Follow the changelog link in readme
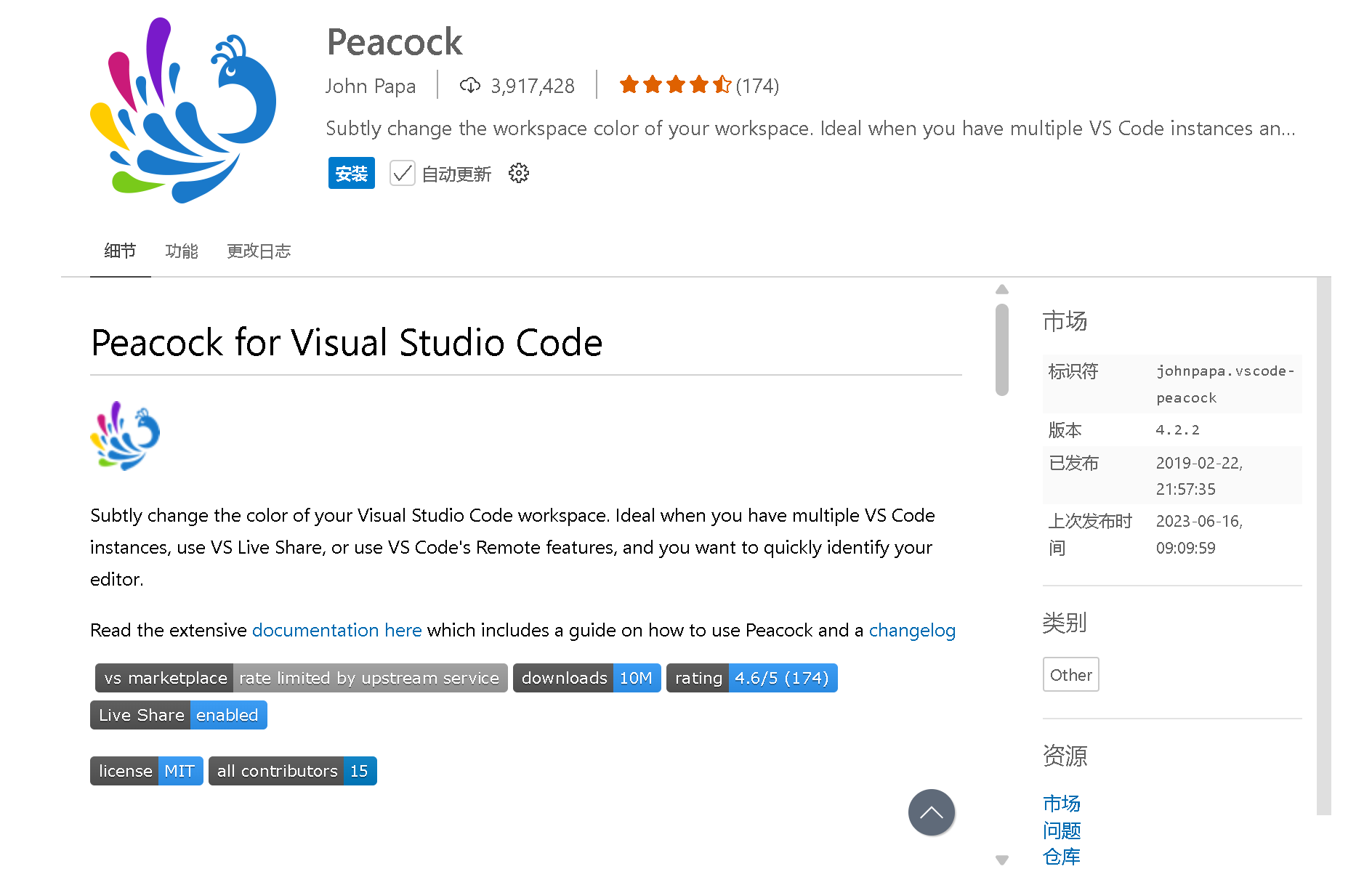The image size is (1372, 869). [x=912, y=630]
